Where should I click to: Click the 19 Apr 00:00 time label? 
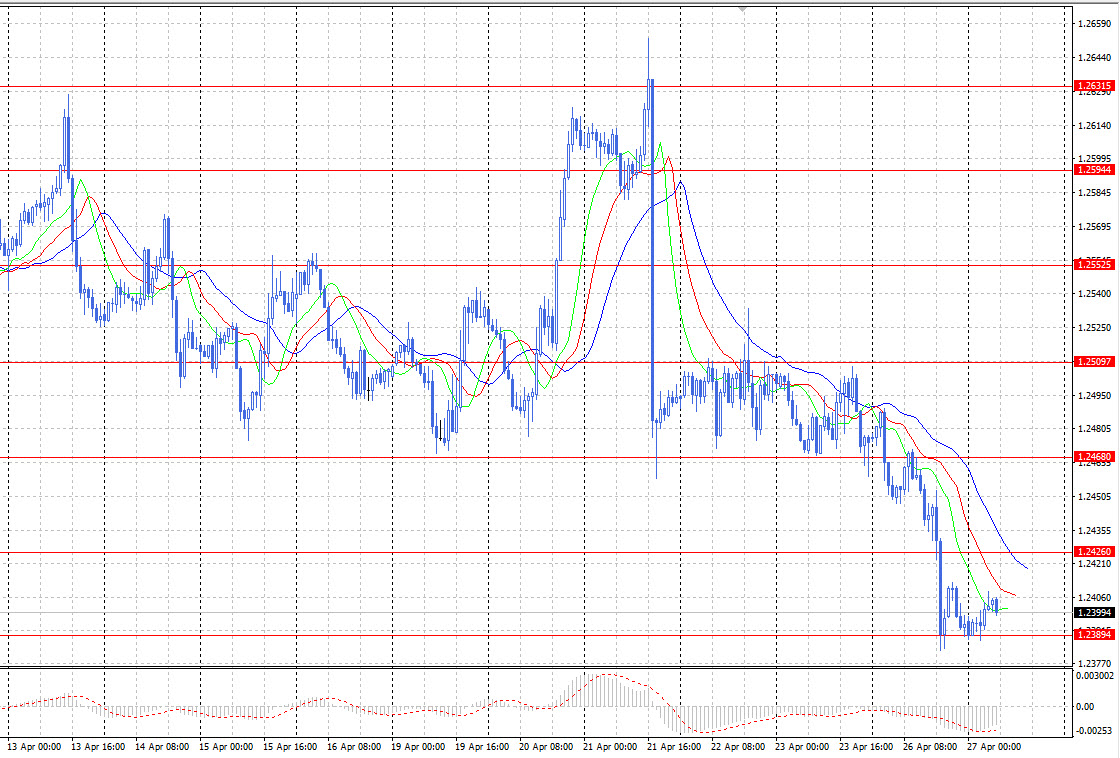pyautogui.click(x=418, y=747)
